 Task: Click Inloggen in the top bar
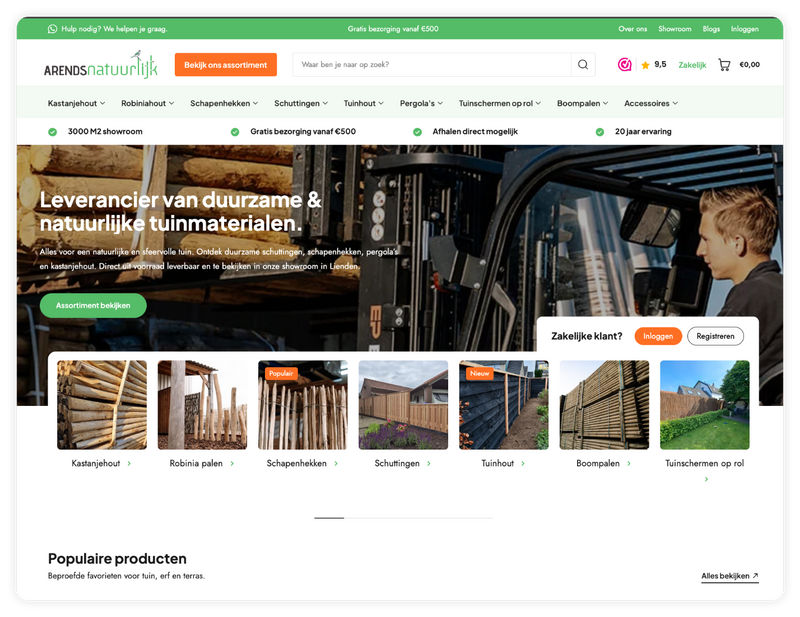tap(744, 29)
